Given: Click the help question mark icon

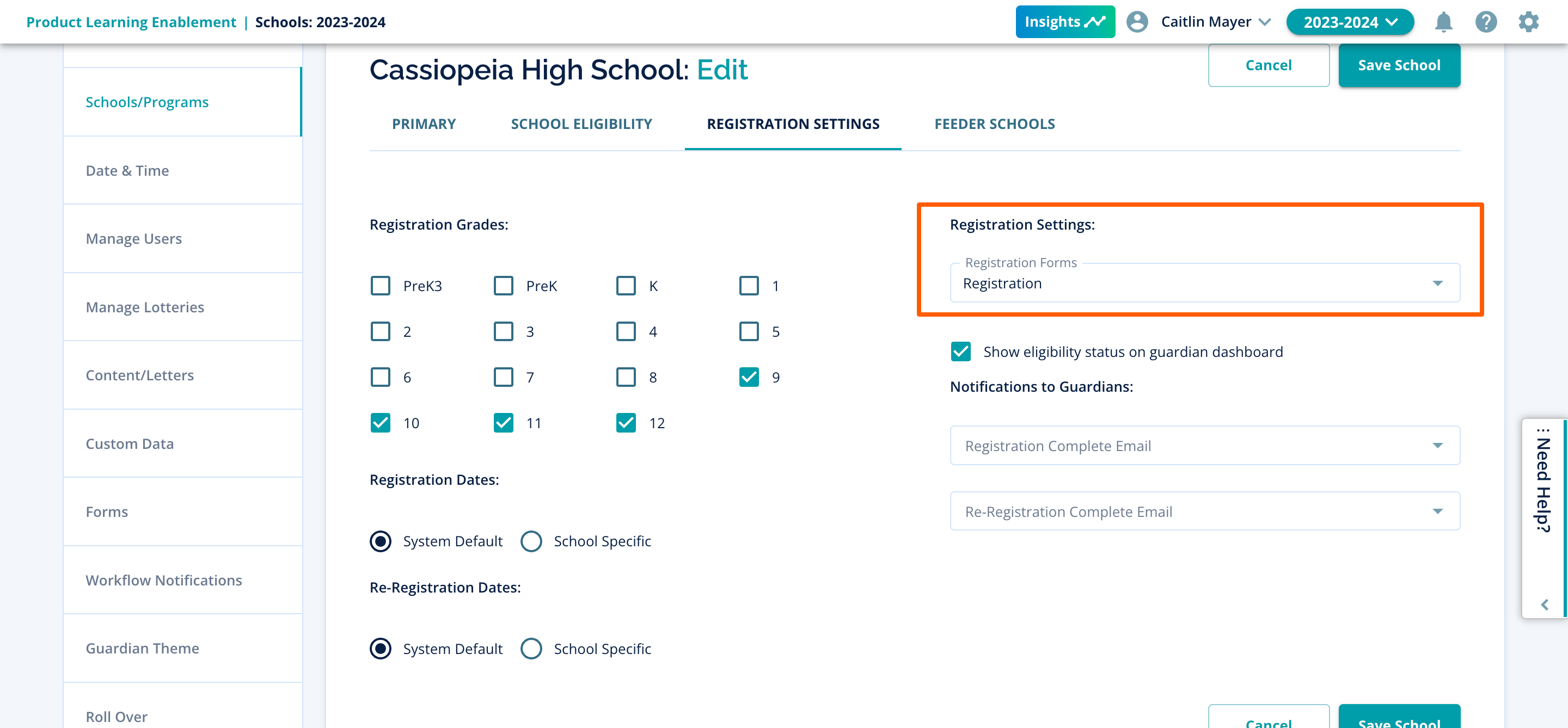Looking at the screenshot, I should [x=1486, y=22].
